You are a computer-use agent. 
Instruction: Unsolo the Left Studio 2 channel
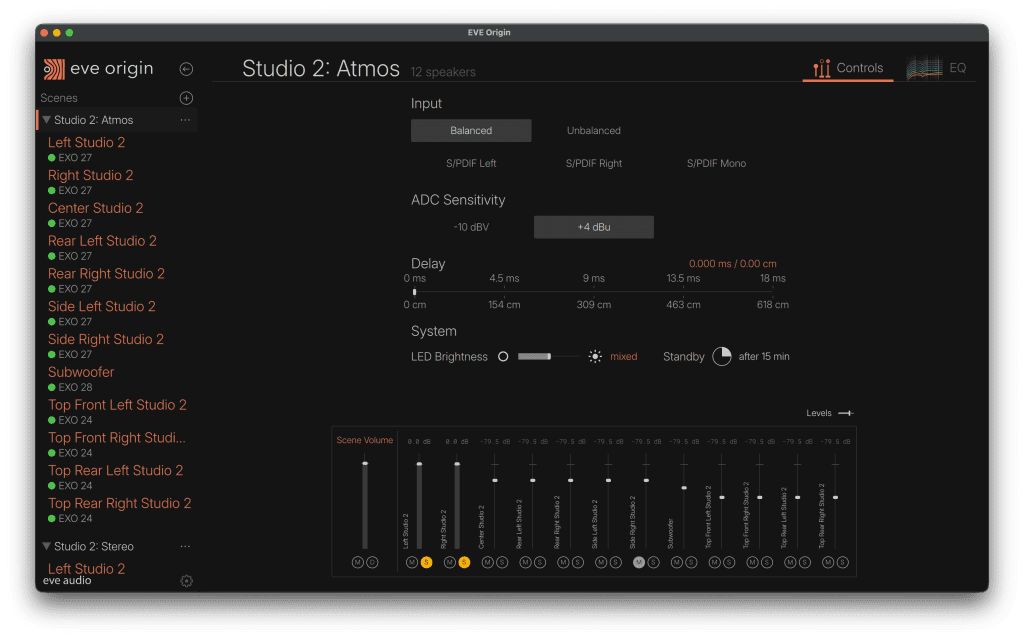(426, 562)
